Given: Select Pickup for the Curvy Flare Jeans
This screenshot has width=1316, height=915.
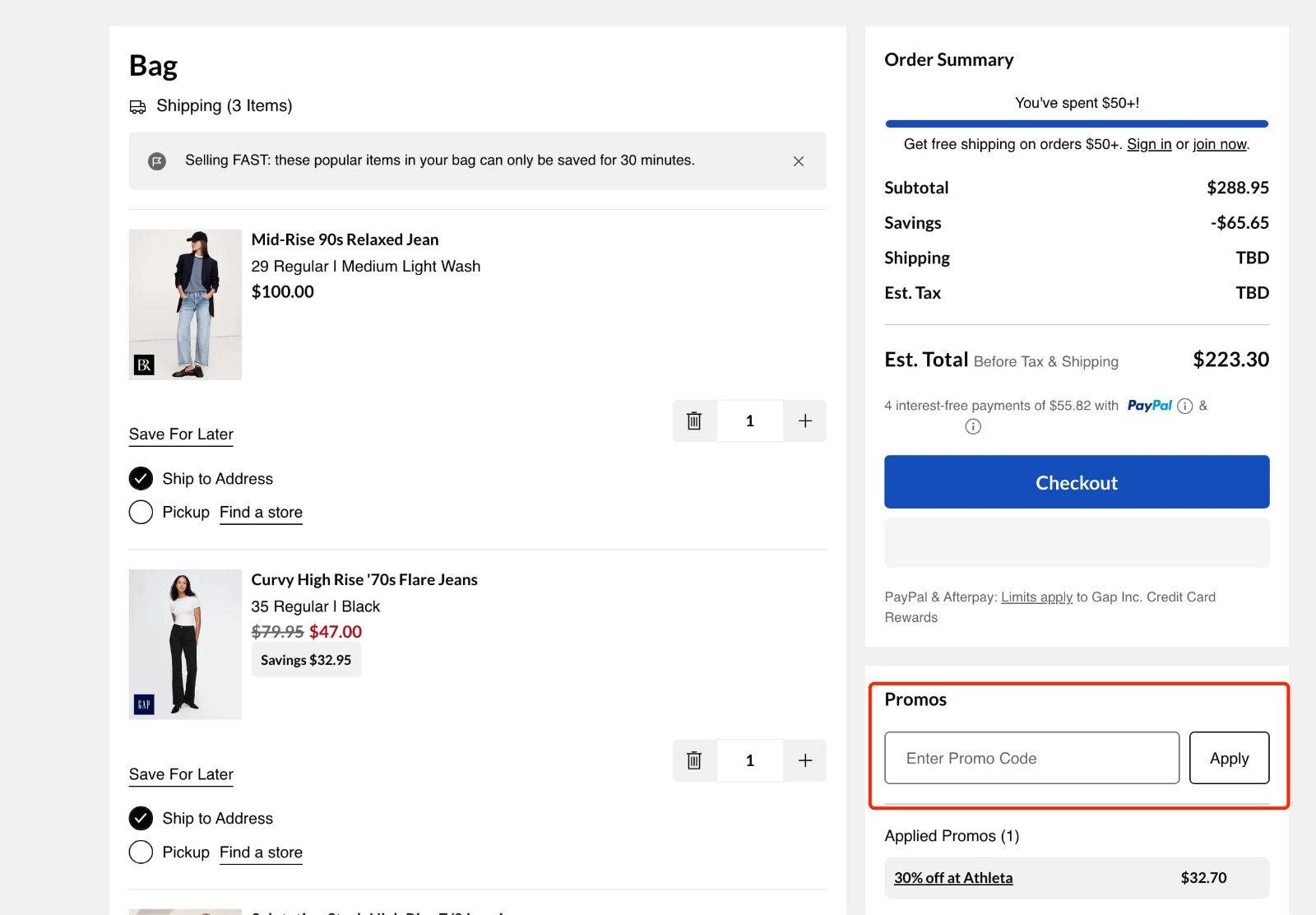Looking at the screenshot, I should point(141,852).
